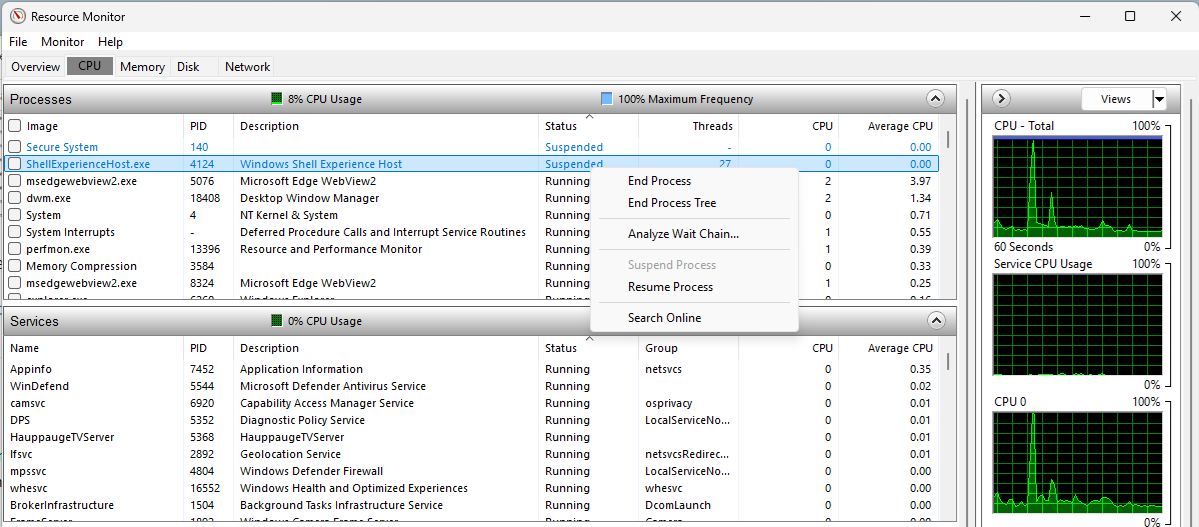Image resolution: width=1199 pixels, height=527 pixels.
Task: Collapse the graphs pane using the arrow button
Action: point(1002,99)
